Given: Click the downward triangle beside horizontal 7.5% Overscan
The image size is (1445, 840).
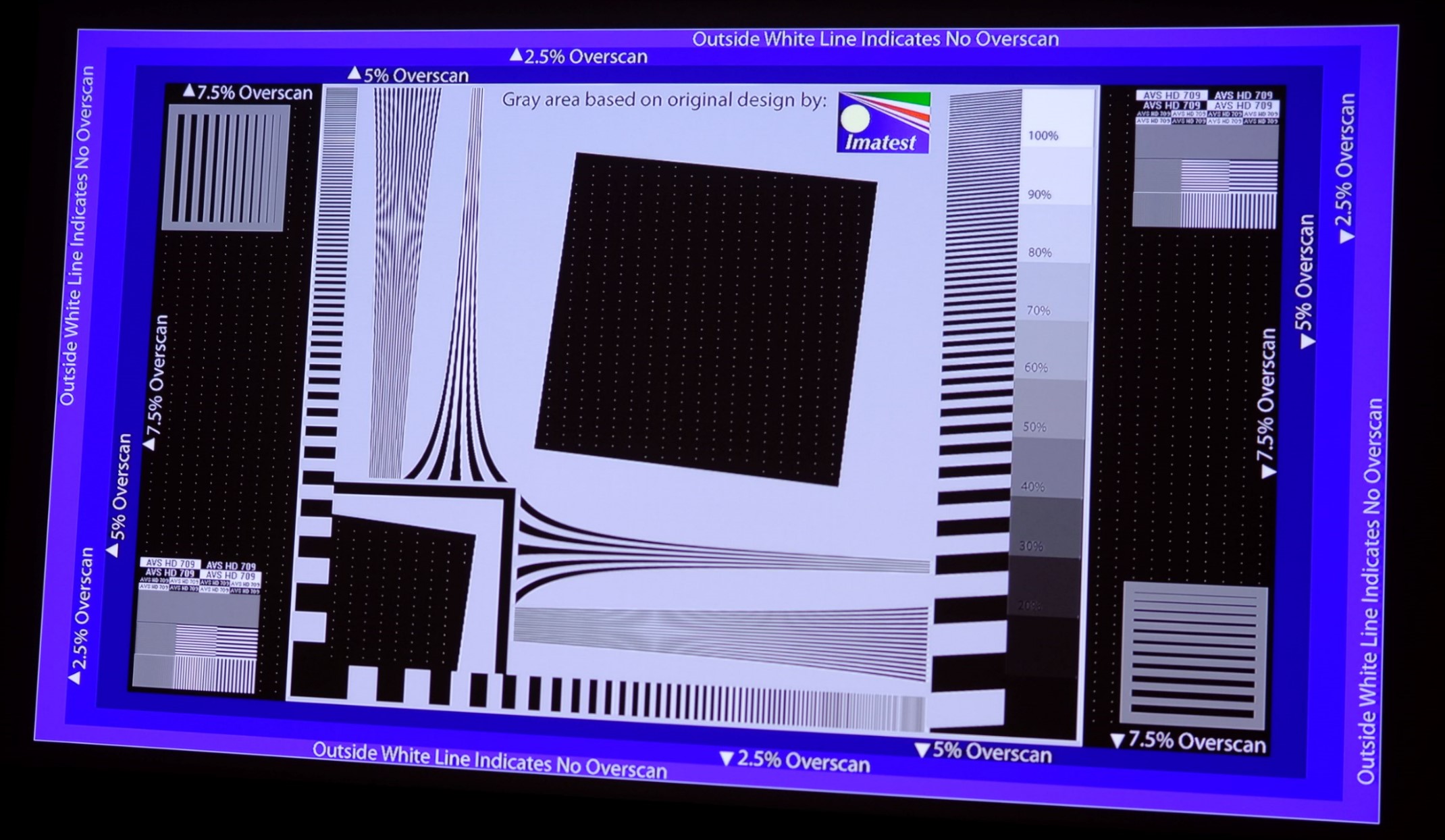Looking at the screenshot, I should coord(1118,741).
